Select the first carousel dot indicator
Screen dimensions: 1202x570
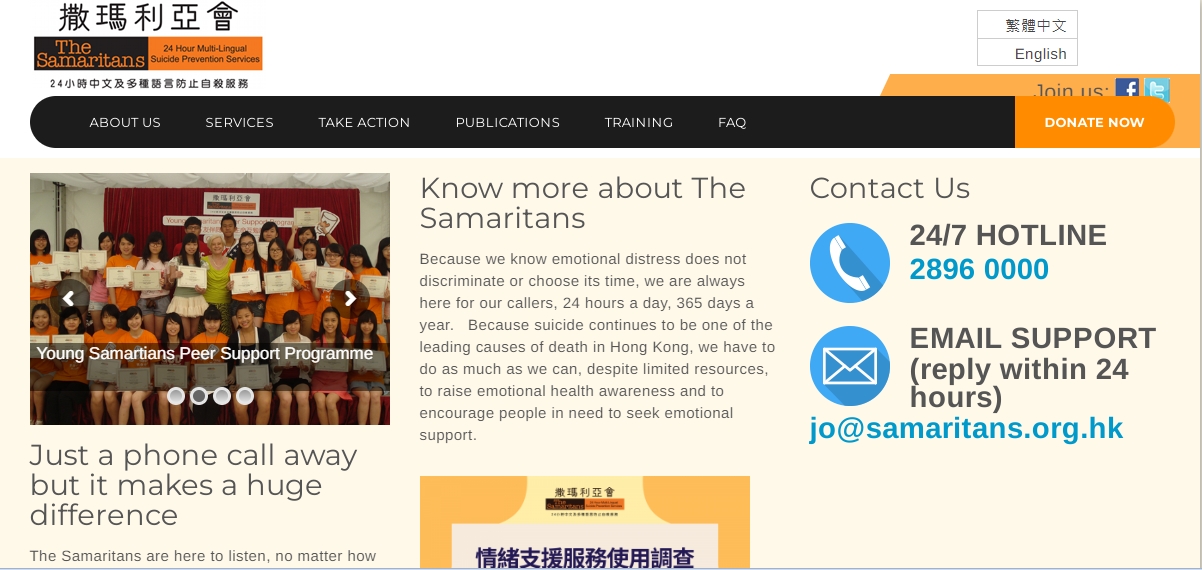tap(176, 396)
